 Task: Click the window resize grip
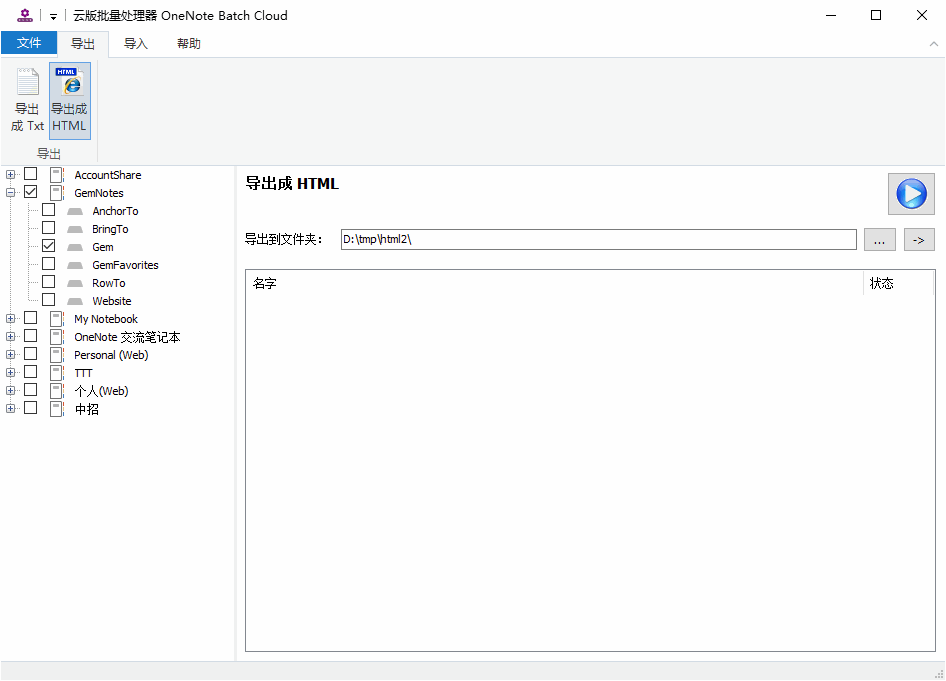939,674
